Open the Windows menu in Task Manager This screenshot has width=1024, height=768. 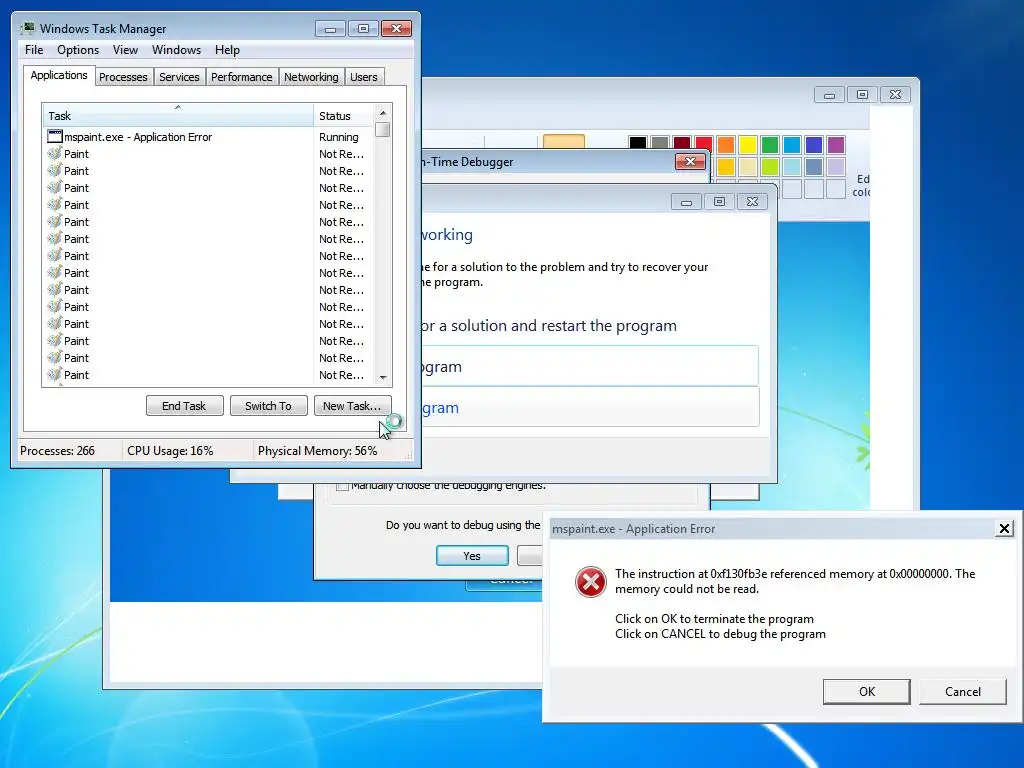coord(176,50)
